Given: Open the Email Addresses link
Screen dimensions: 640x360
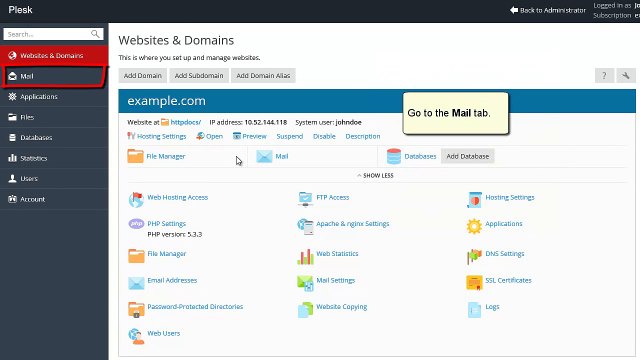Looking at the screenshot, I should (172, 280).
